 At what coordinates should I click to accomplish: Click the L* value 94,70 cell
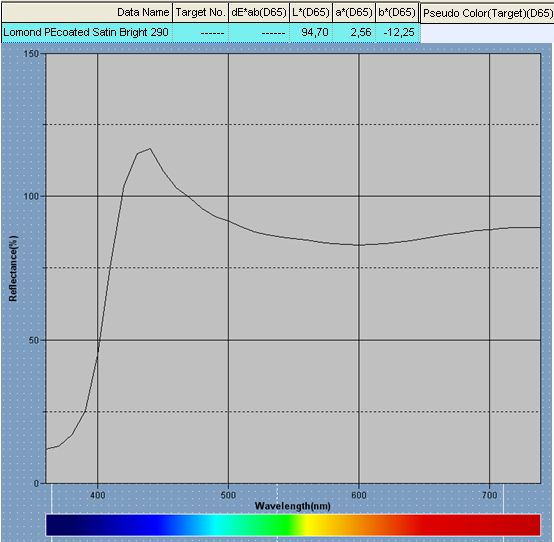(x=311, y=33)
